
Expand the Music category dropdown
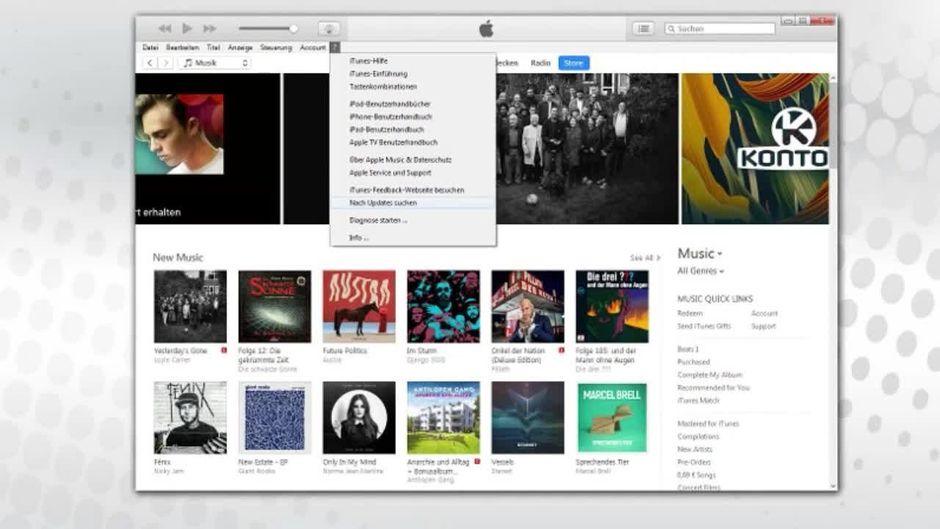click(x=700, y=254)
